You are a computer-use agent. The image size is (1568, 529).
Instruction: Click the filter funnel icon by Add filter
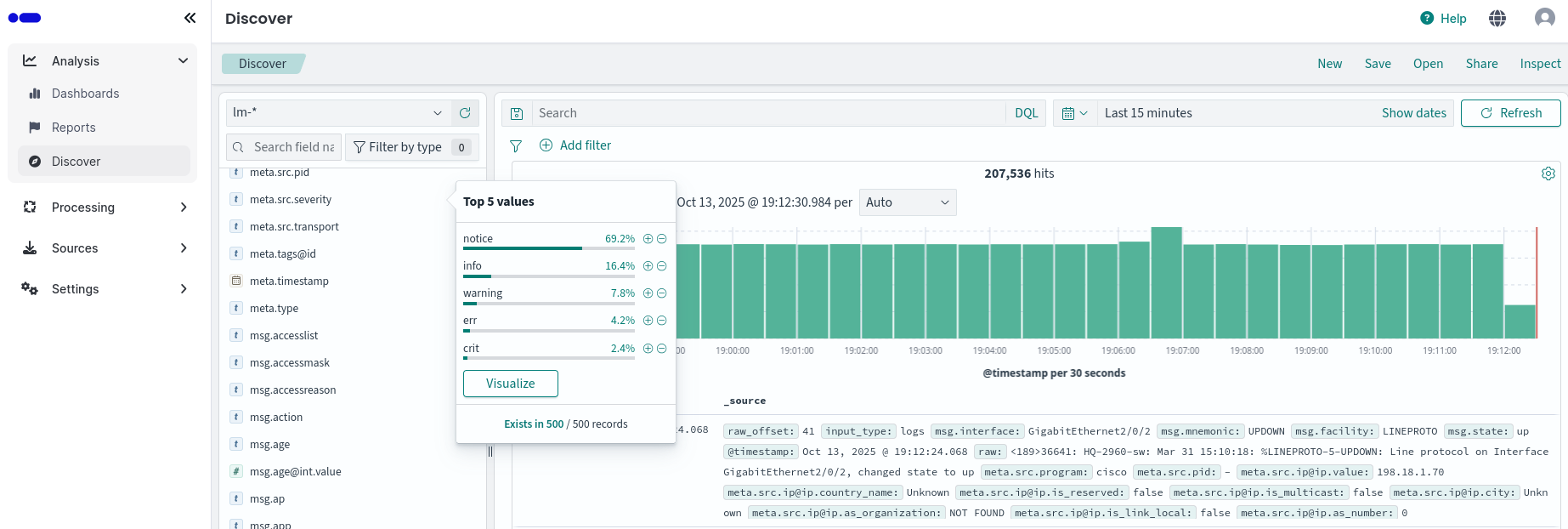click(516, 146)
